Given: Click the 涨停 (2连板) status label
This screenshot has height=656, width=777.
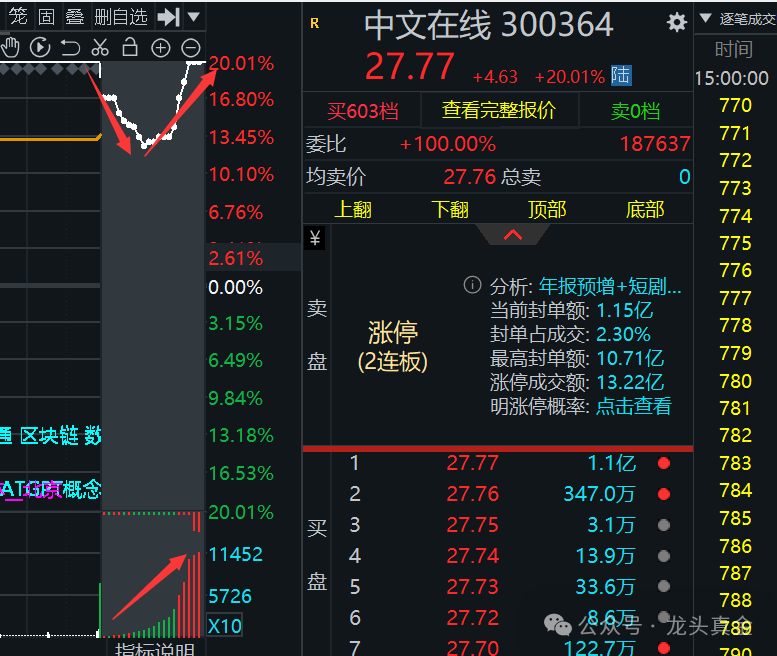Looking at the screenshot, I should coord(392,347).
